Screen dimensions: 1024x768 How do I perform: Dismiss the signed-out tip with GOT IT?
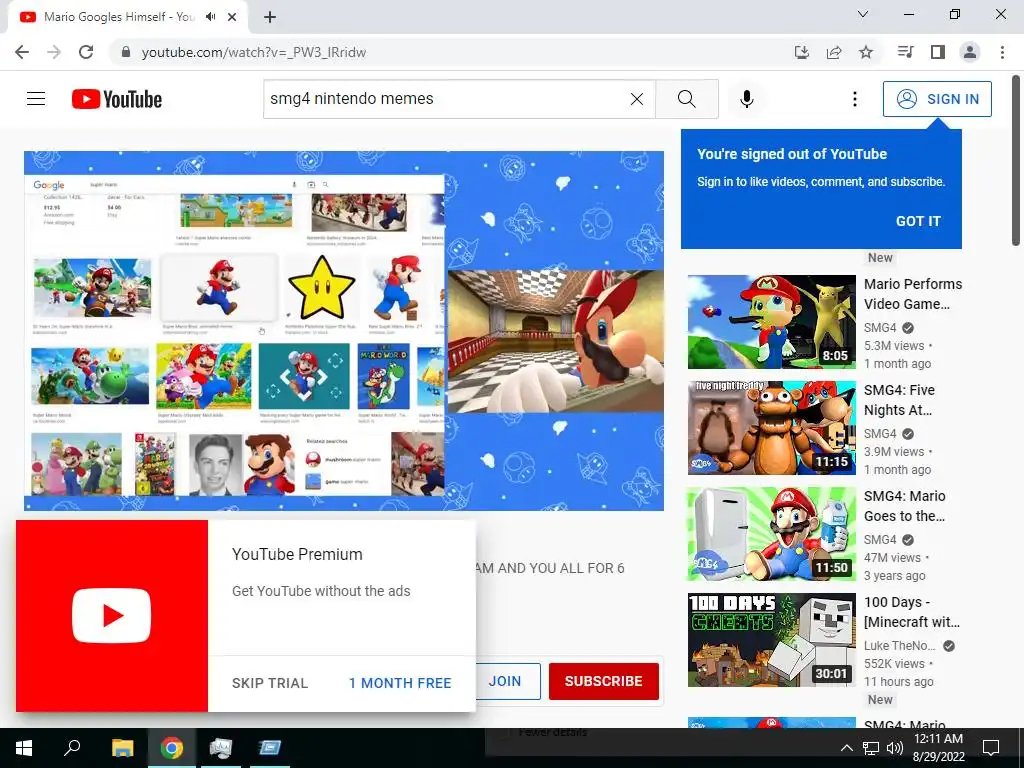[918, 221]
